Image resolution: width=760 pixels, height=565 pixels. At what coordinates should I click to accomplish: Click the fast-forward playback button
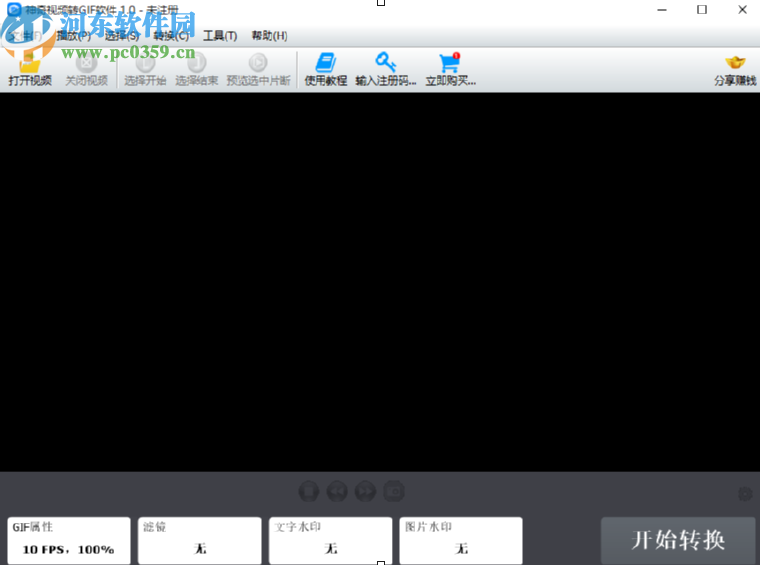[365, 491]
